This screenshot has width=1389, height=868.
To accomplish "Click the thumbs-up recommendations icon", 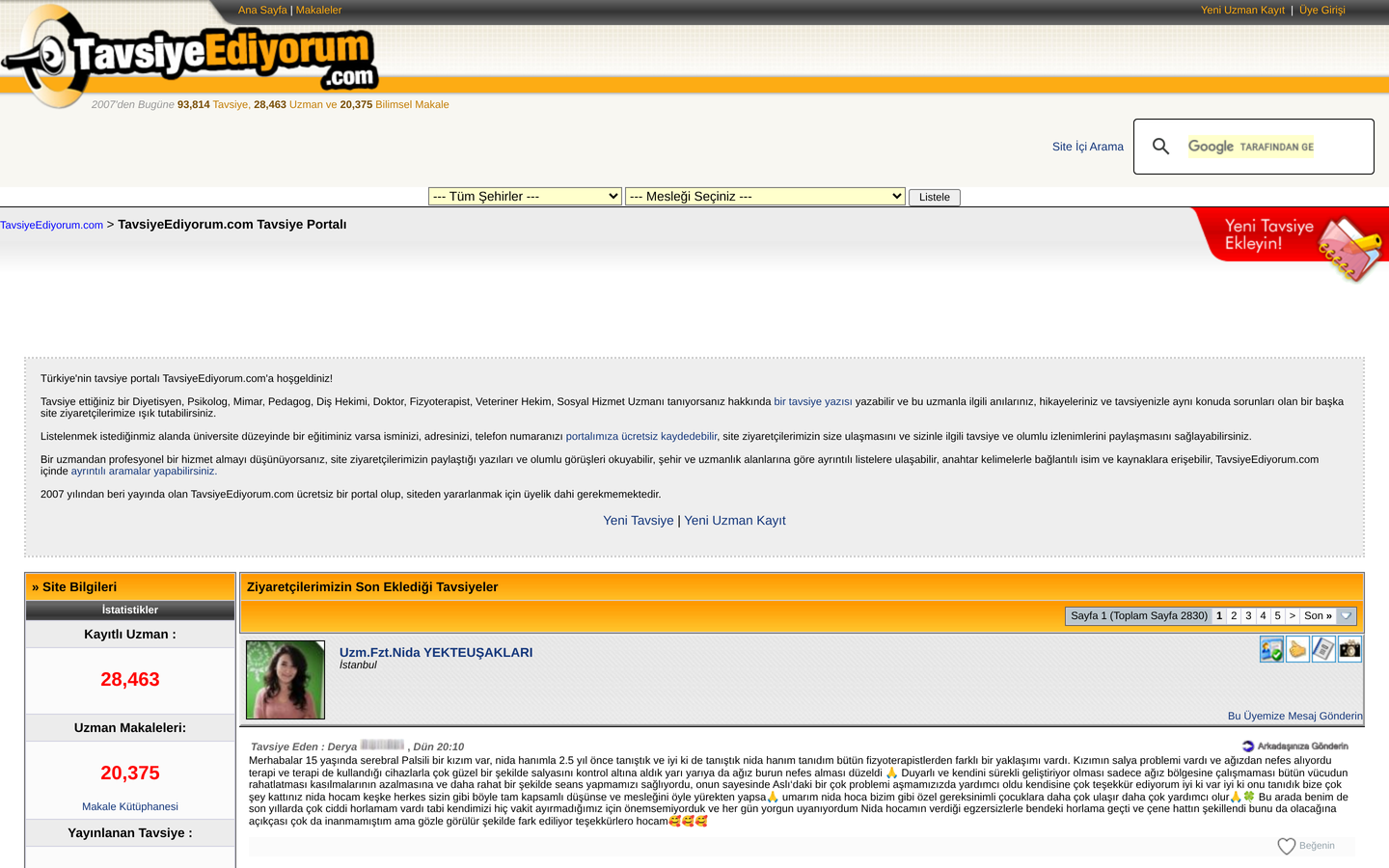I will [1297, 649].
